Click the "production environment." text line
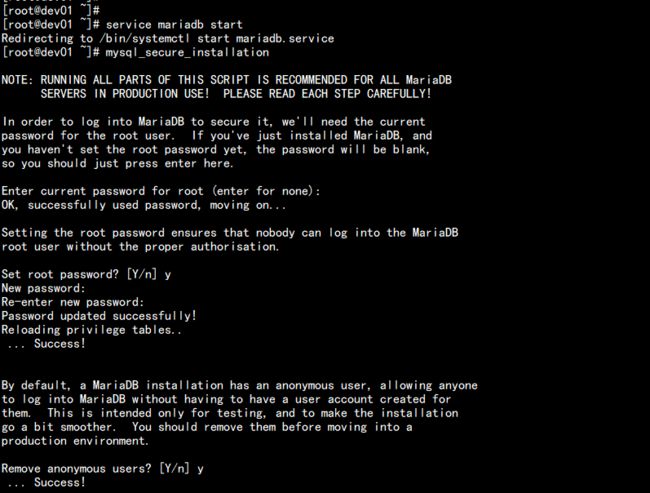 76,440
